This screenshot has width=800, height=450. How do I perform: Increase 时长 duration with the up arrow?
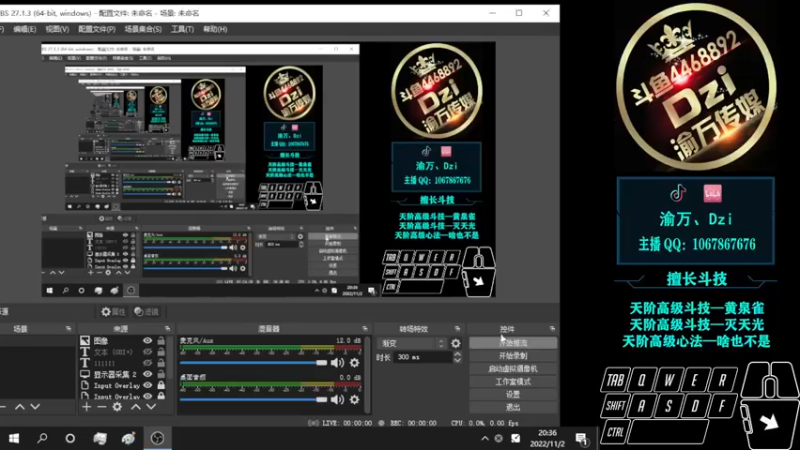click(x=457, y=354)
